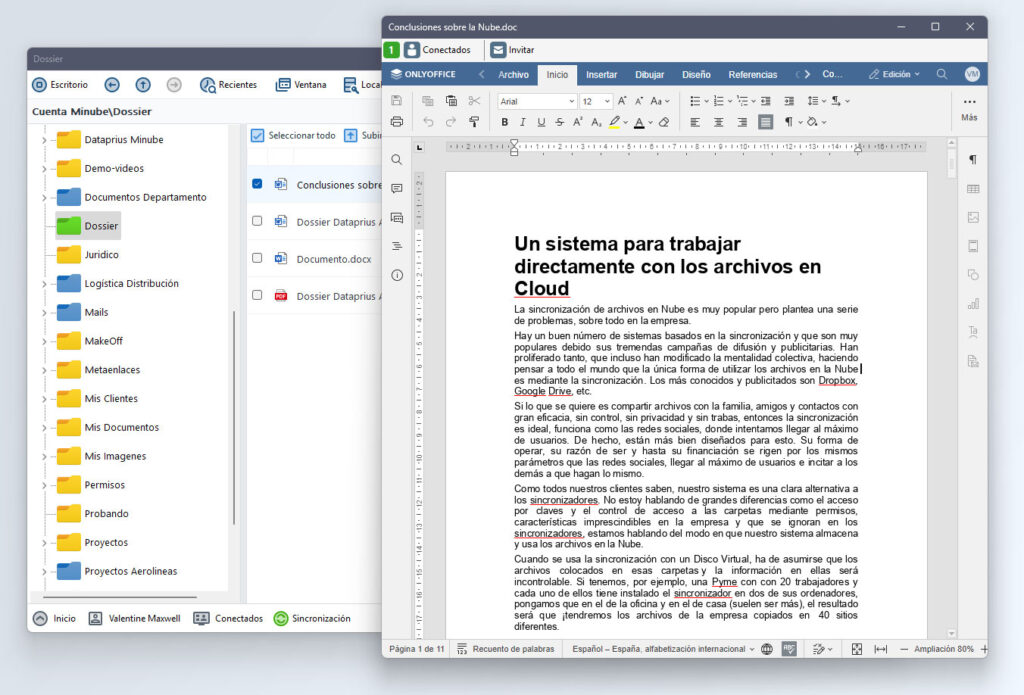Screen dimensions: 1024x695
Task: Open the comments panel in left sidebar
Action: [397, 188]
